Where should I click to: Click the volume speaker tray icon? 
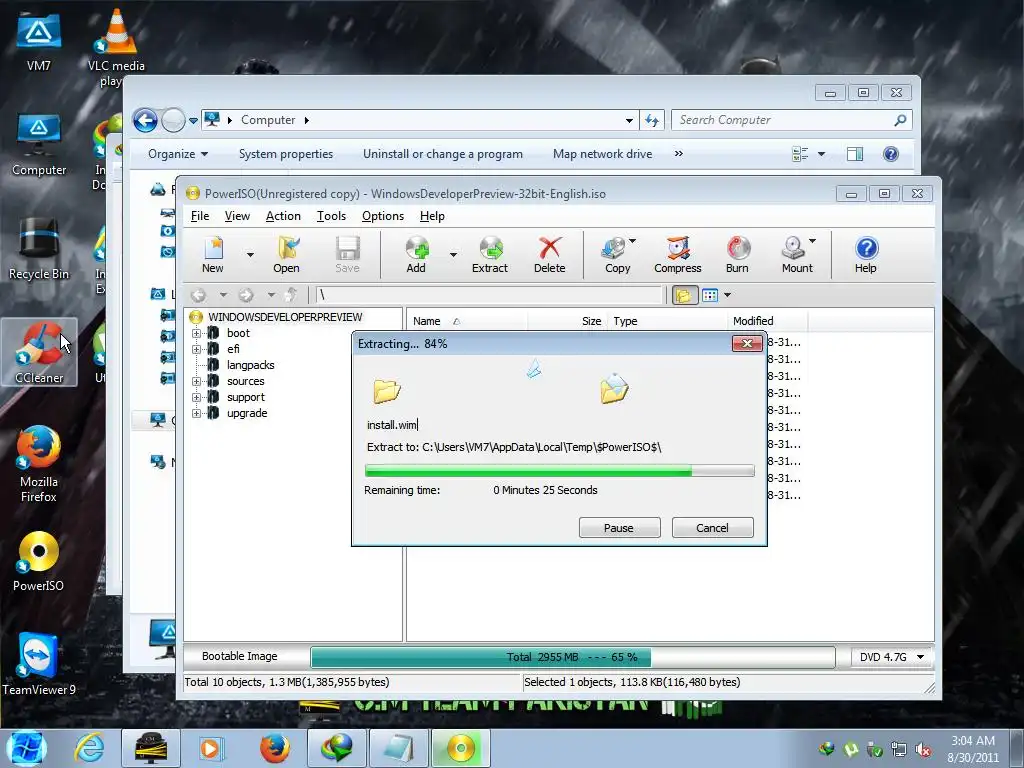point(923,750)
